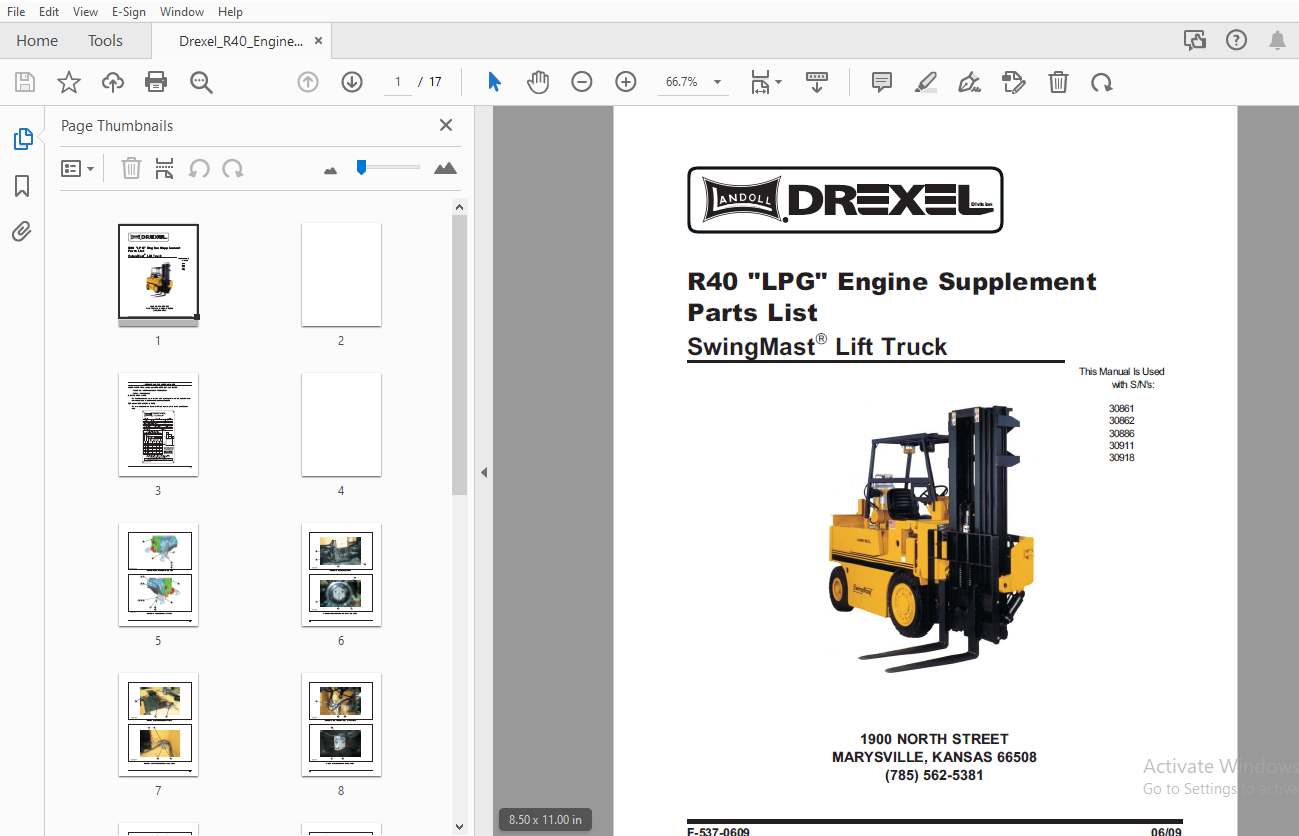The width and height of the screenshot is (1299, 836).
Task: Open help question mark icon
Action: [x=1237, y=40]
